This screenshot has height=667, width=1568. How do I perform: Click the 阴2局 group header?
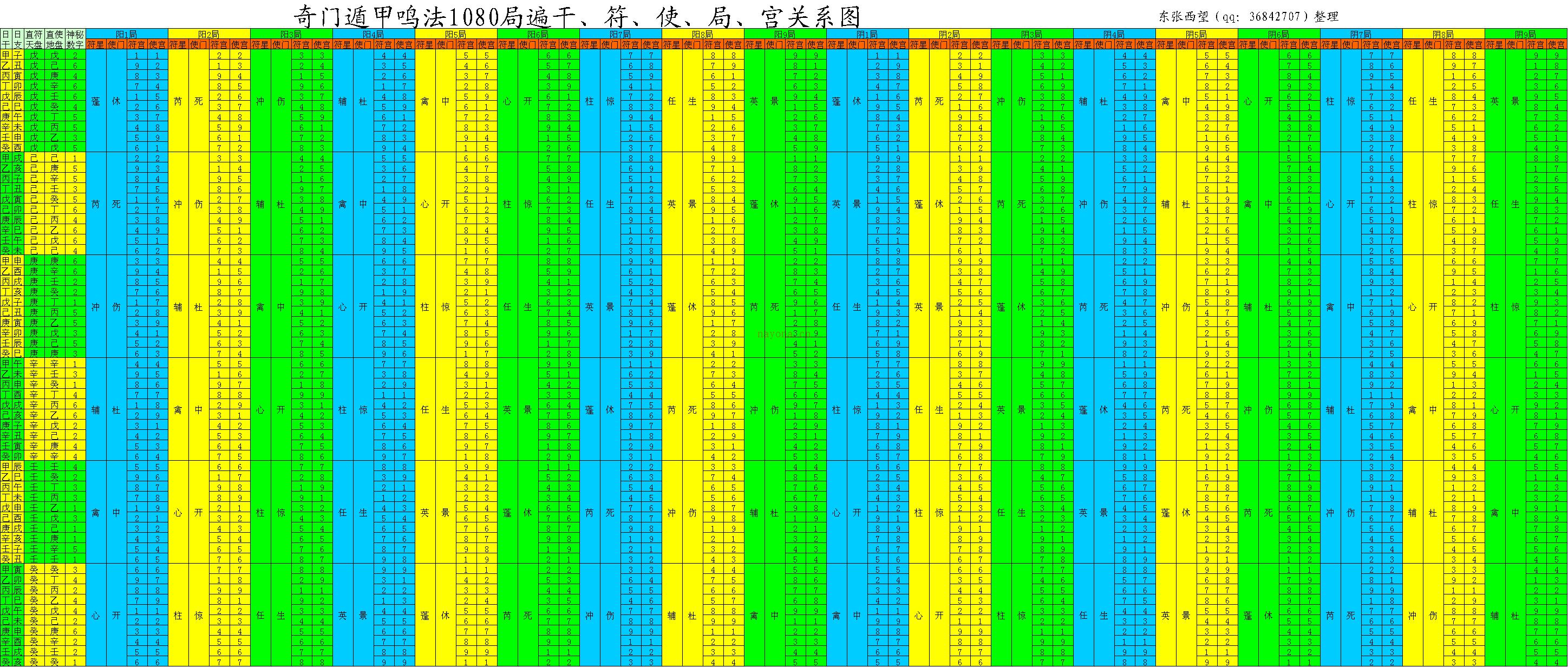click(949, 34)
